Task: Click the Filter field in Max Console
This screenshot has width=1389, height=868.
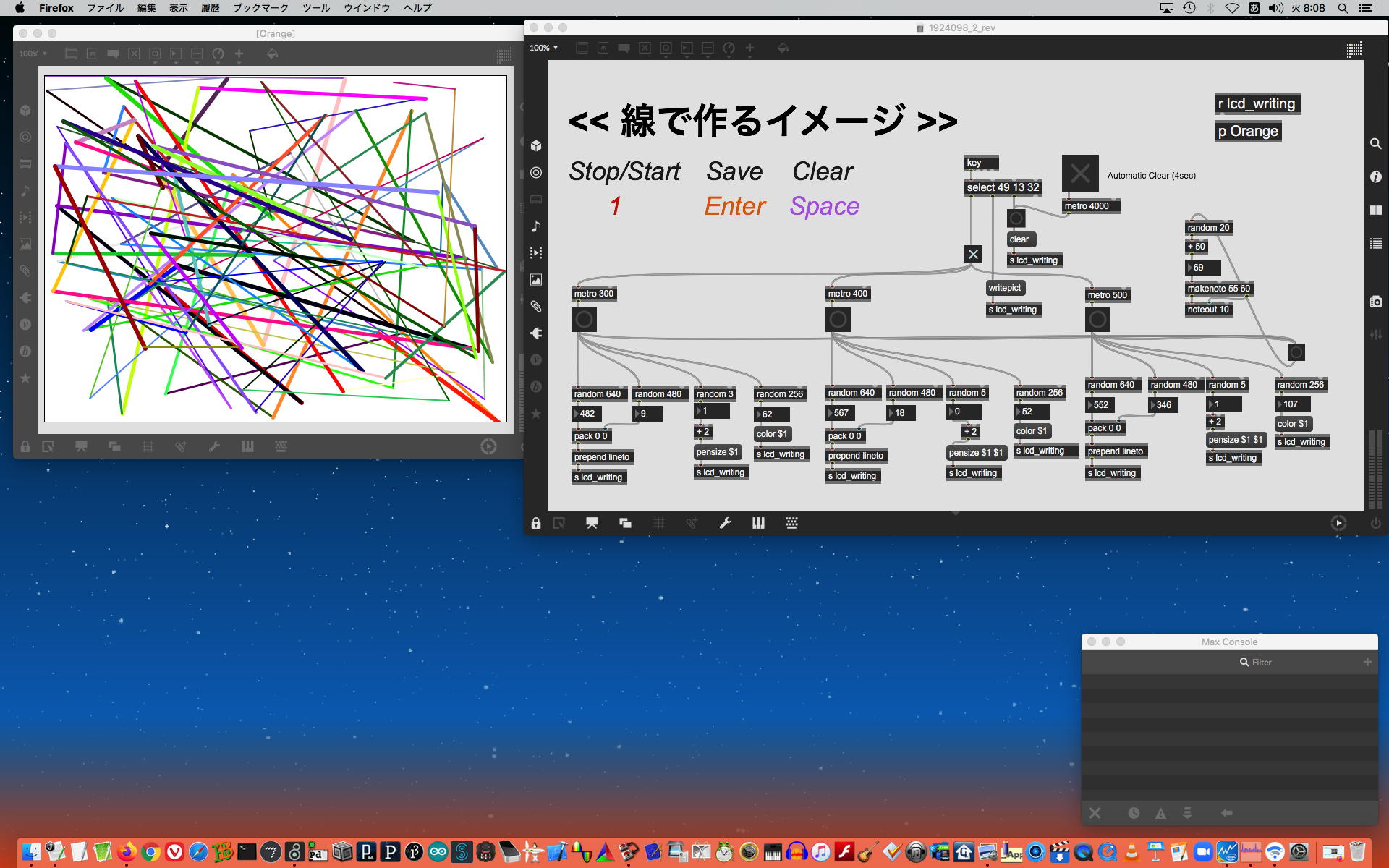Action: click(1262, 663)
